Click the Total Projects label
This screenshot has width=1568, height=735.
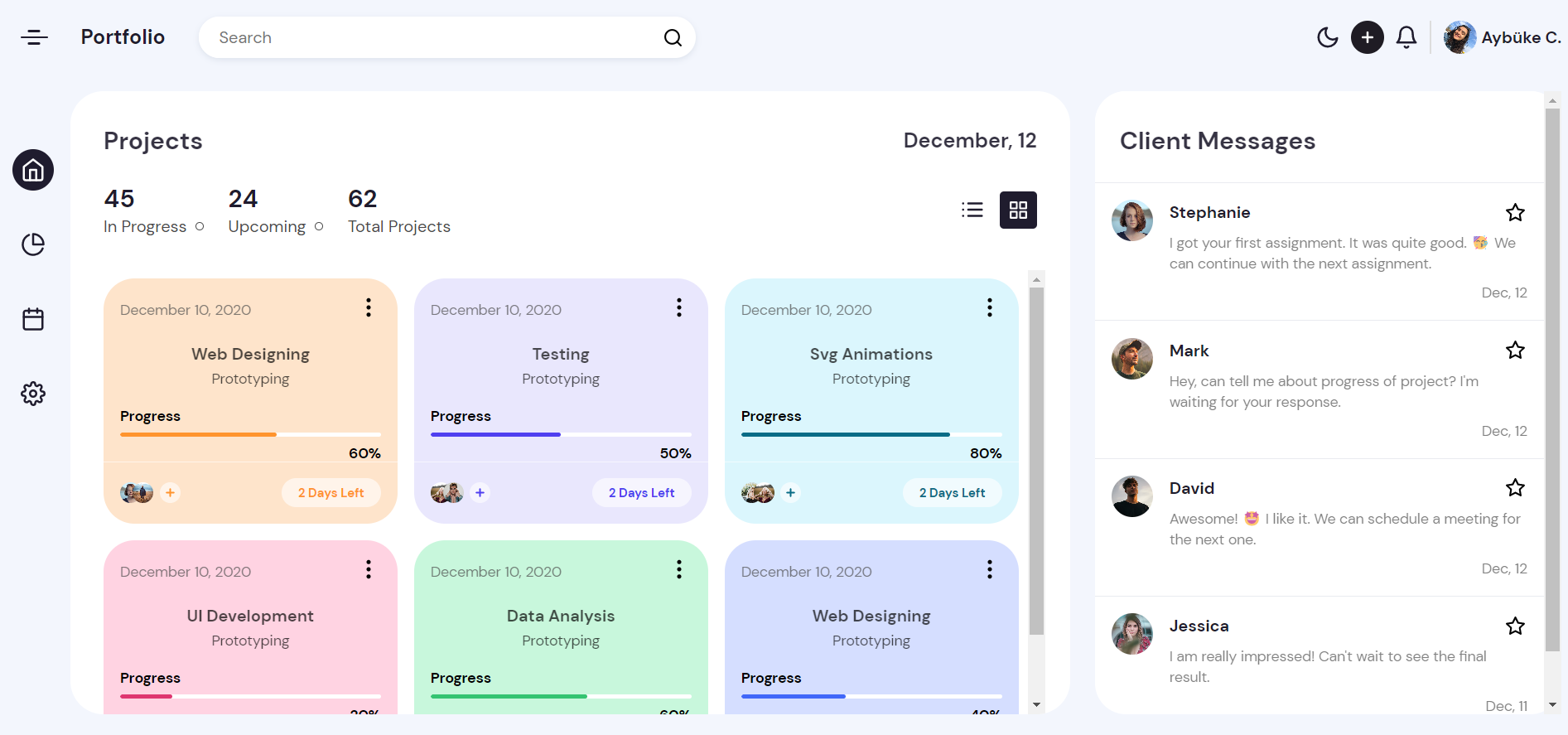(x=399, y=226)
